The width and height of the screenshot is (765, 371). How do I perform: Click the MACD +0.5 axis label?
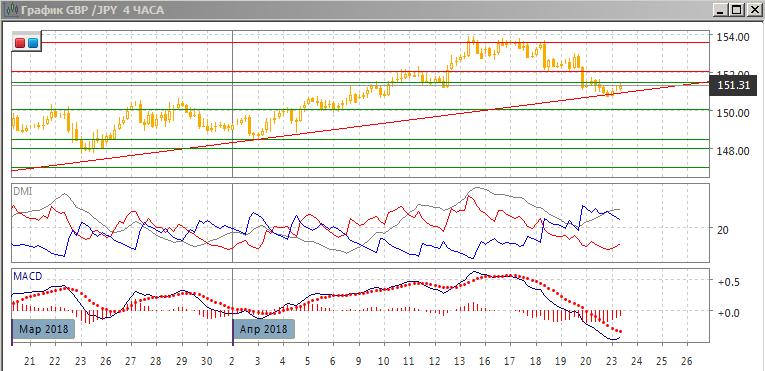[727, 283]
